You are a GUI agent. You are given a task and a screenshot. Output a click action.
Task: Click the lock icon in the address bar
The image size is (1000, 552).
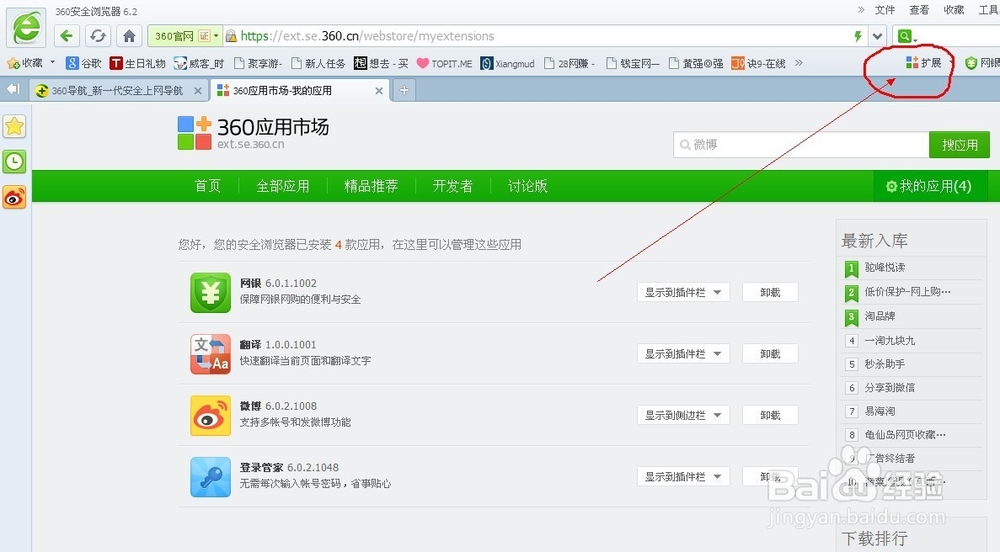(232, 36)
